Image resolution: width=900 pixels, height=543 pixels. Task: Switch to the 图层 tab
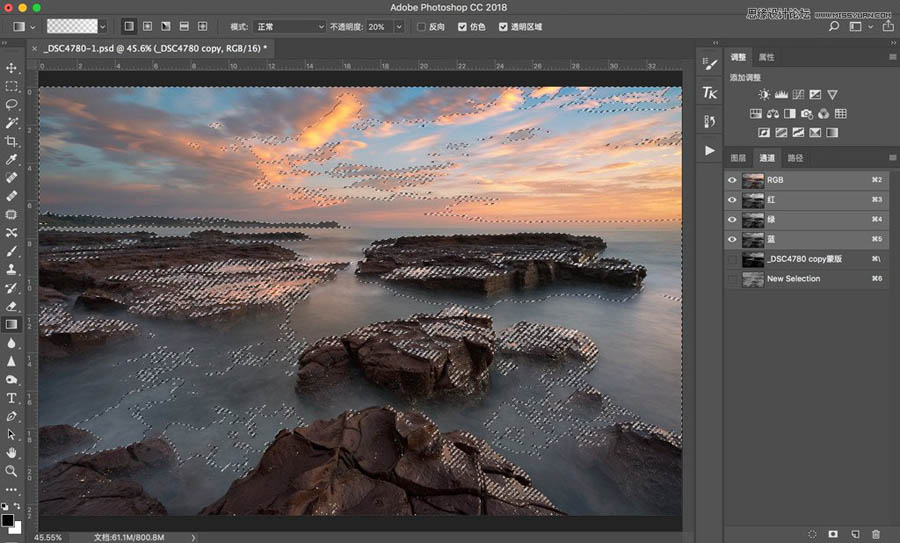pos(738,158)
